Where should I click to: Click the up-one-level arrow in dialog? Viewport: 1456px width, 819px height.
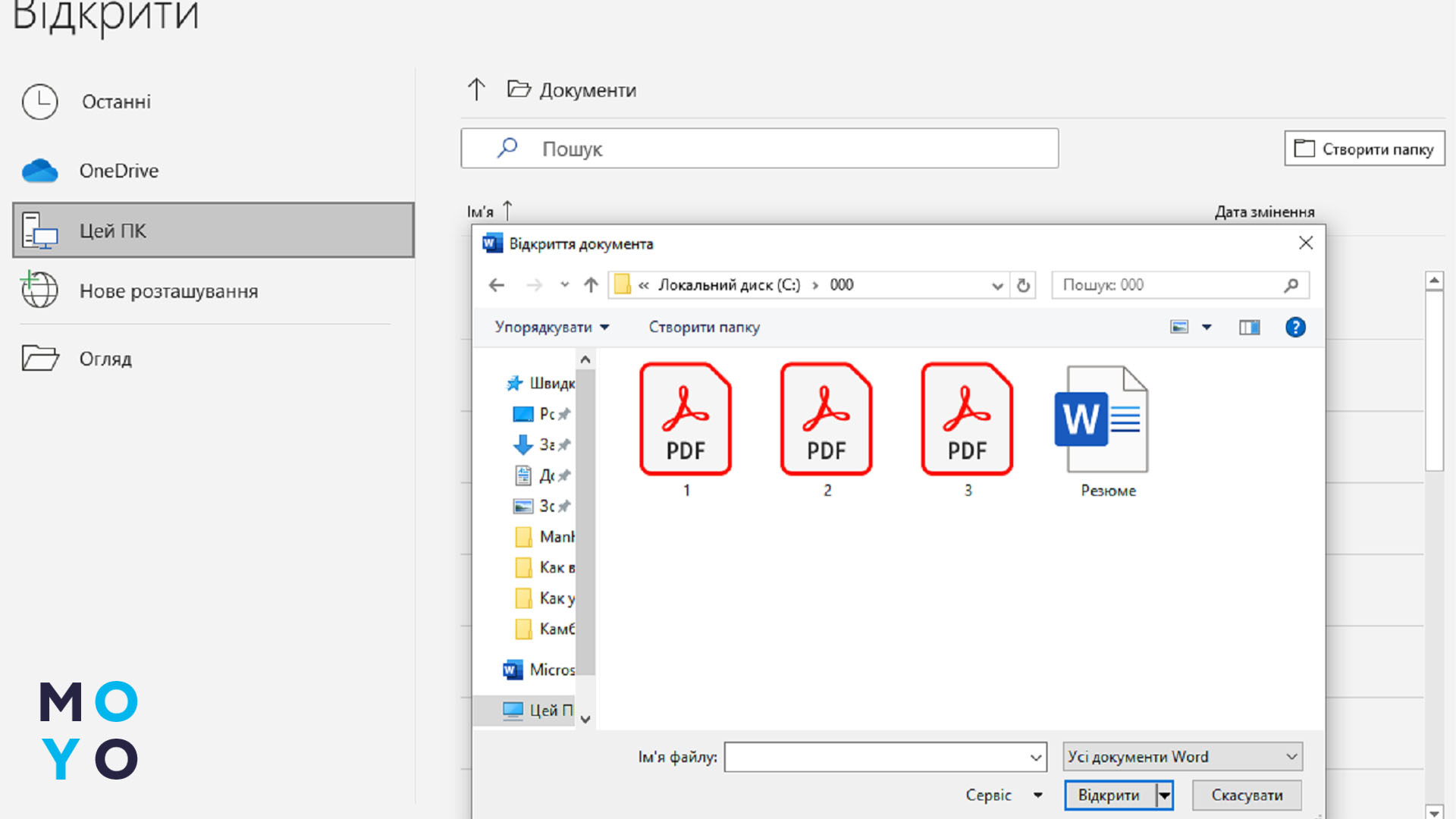tap(591, 285)
